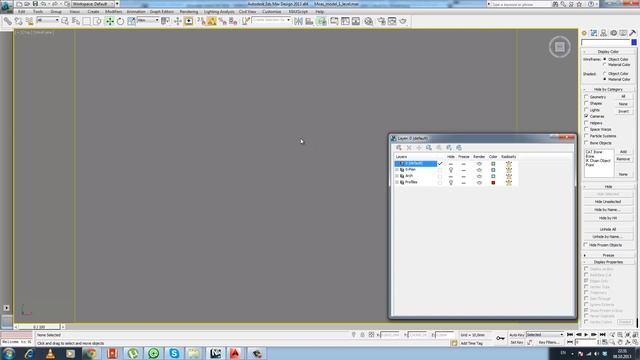Enable the Shapes hide category checkbox
Image resolution: width=640 pixels, height=360 pixels.
pyautogui.click(x=587, y=104)
